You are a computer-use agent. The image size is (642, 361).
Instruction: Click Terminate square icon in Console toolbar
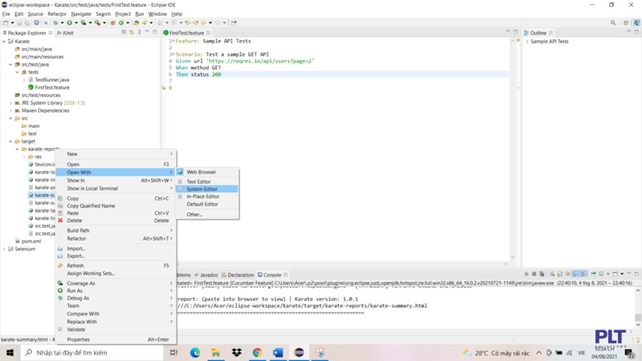tap(526, 274)
